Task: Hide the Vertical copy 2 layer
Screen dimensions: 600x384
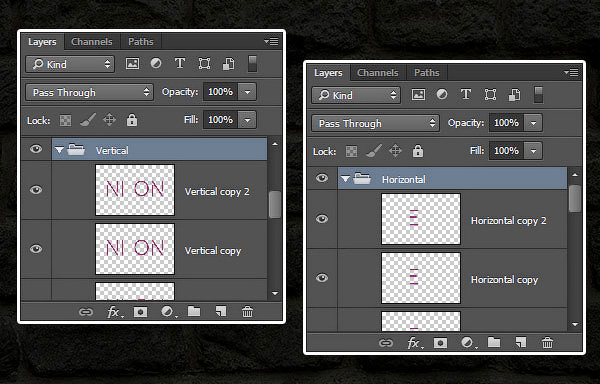Action: pos(36,190)
